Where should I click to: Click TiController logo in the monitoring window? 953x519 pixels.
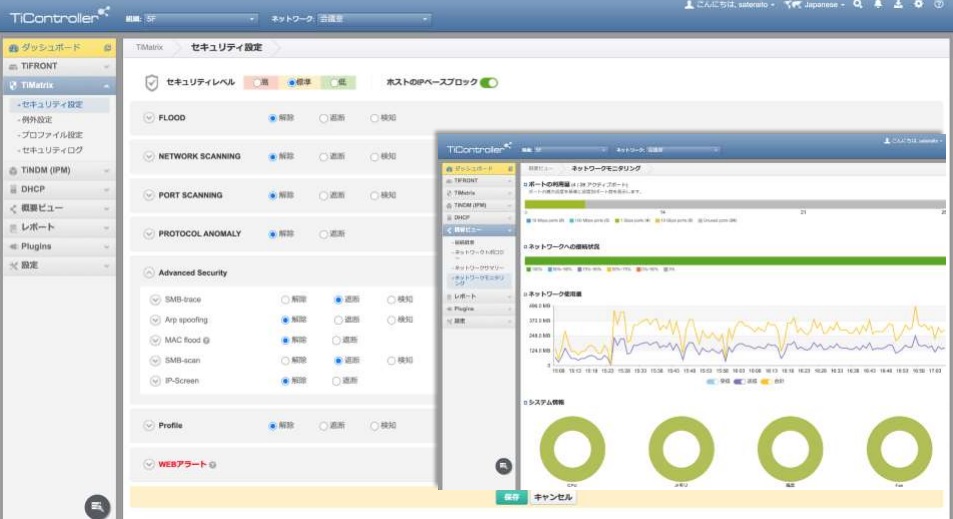click(479, 148)
